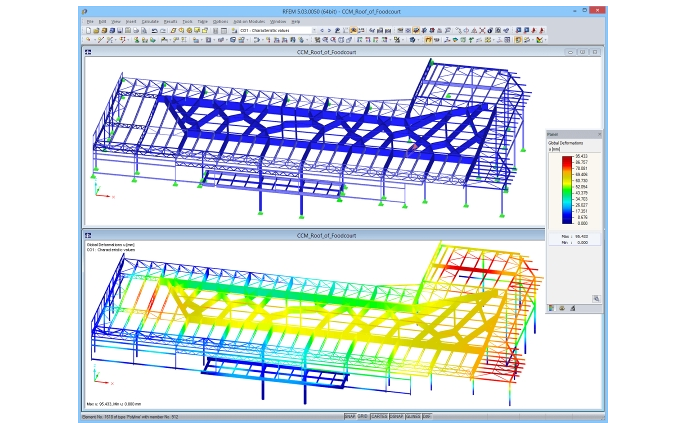Viewport: 686px width, 429px height.
Task: Click the Print preview toolbar icon
Action: pos(144,31)
